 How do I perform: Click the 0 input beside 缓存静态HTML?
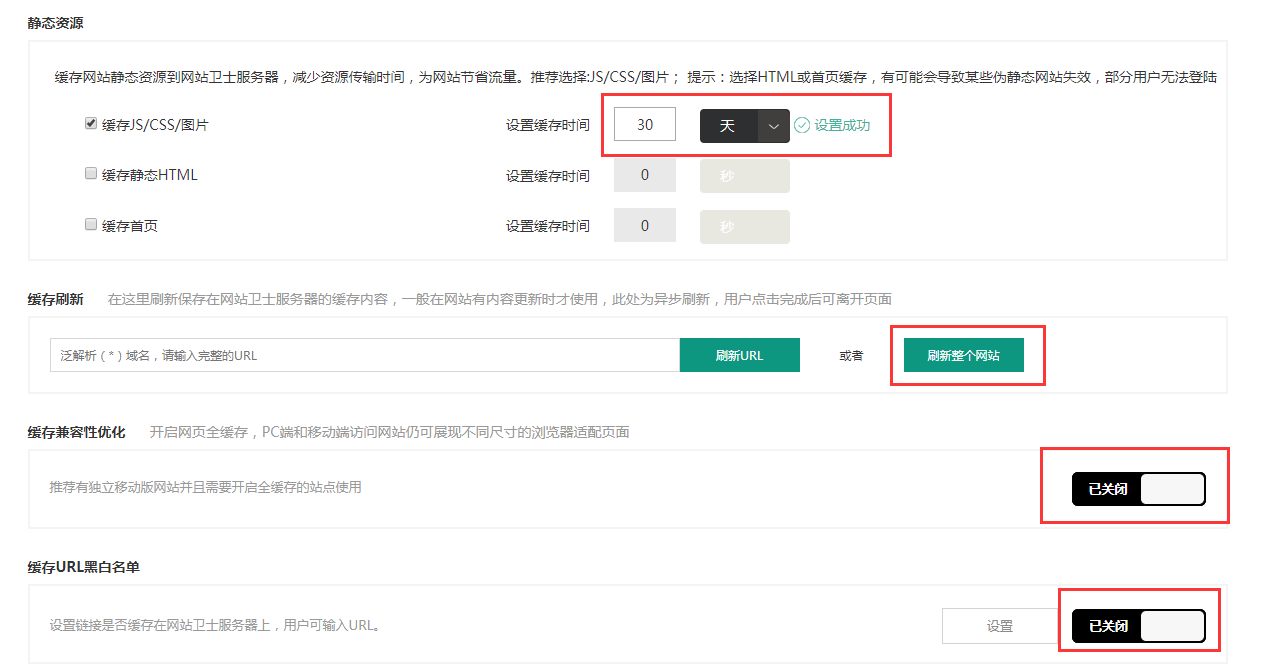click(x=644, y=174)
